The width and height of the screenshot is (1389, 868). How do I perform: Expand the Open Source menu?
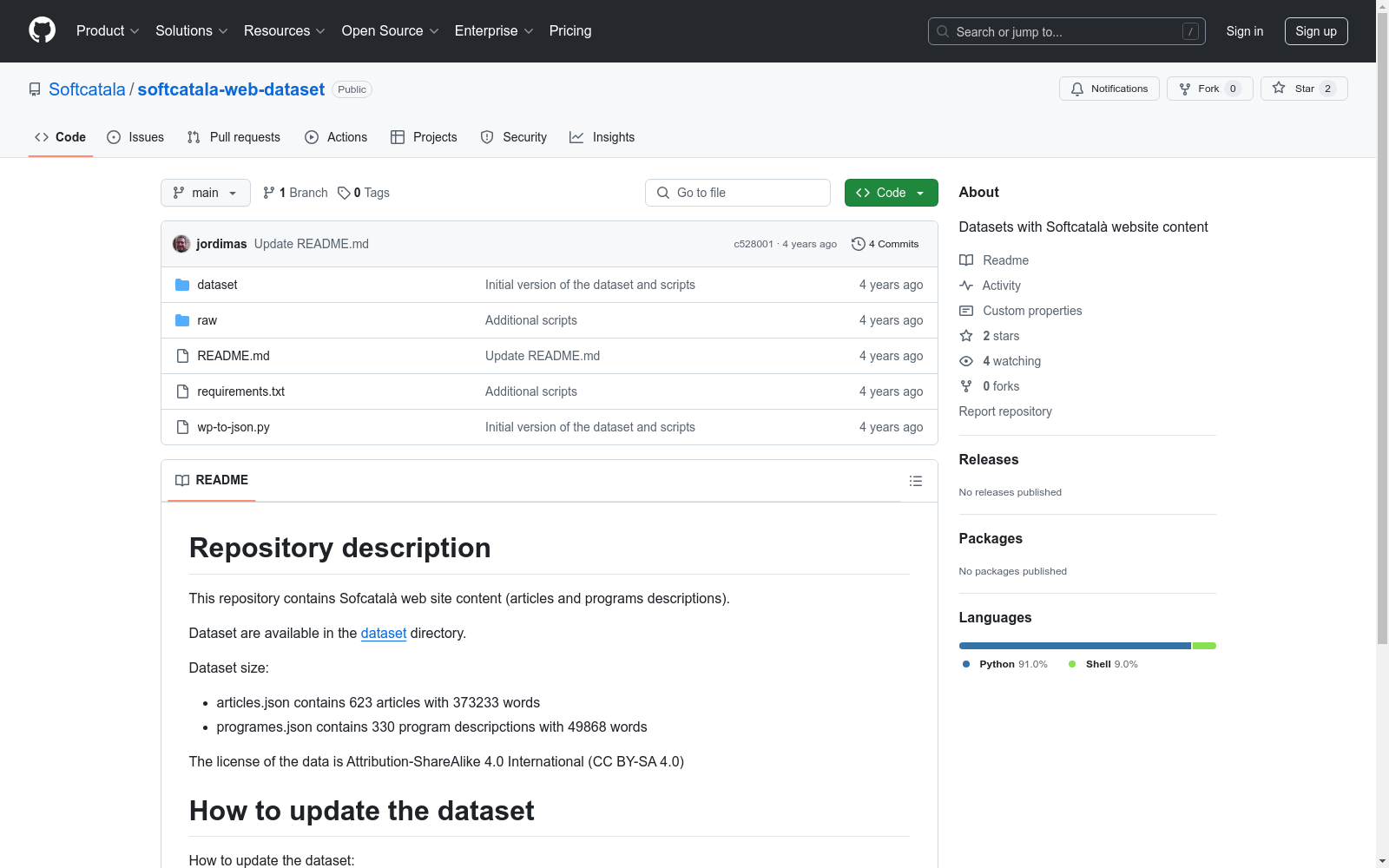click(x=391, y=30)
